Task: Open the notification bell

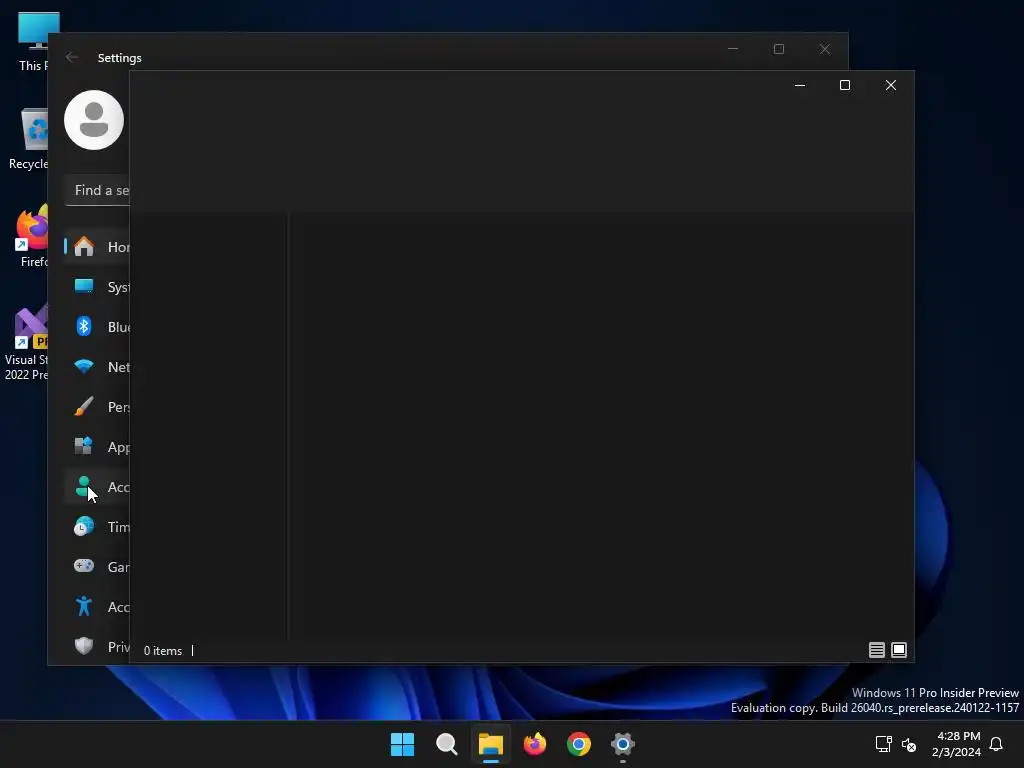Action: click(996, 744)
